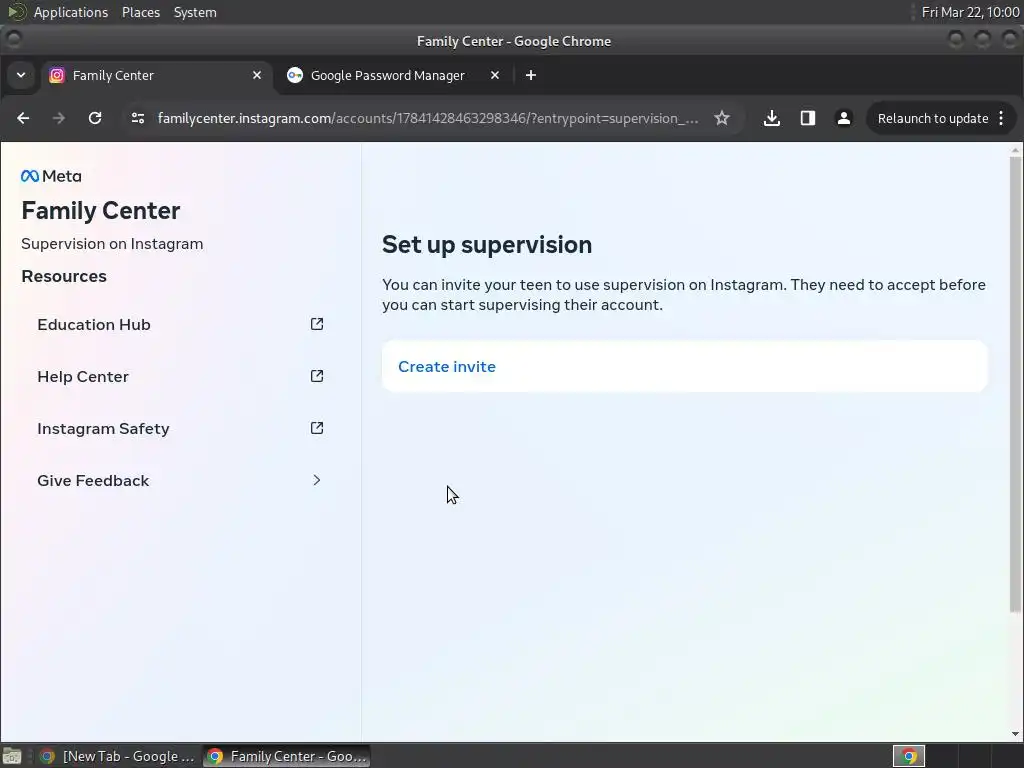
Task: Open the tab search dropdown arrow
Action: (x=21, y=75)
